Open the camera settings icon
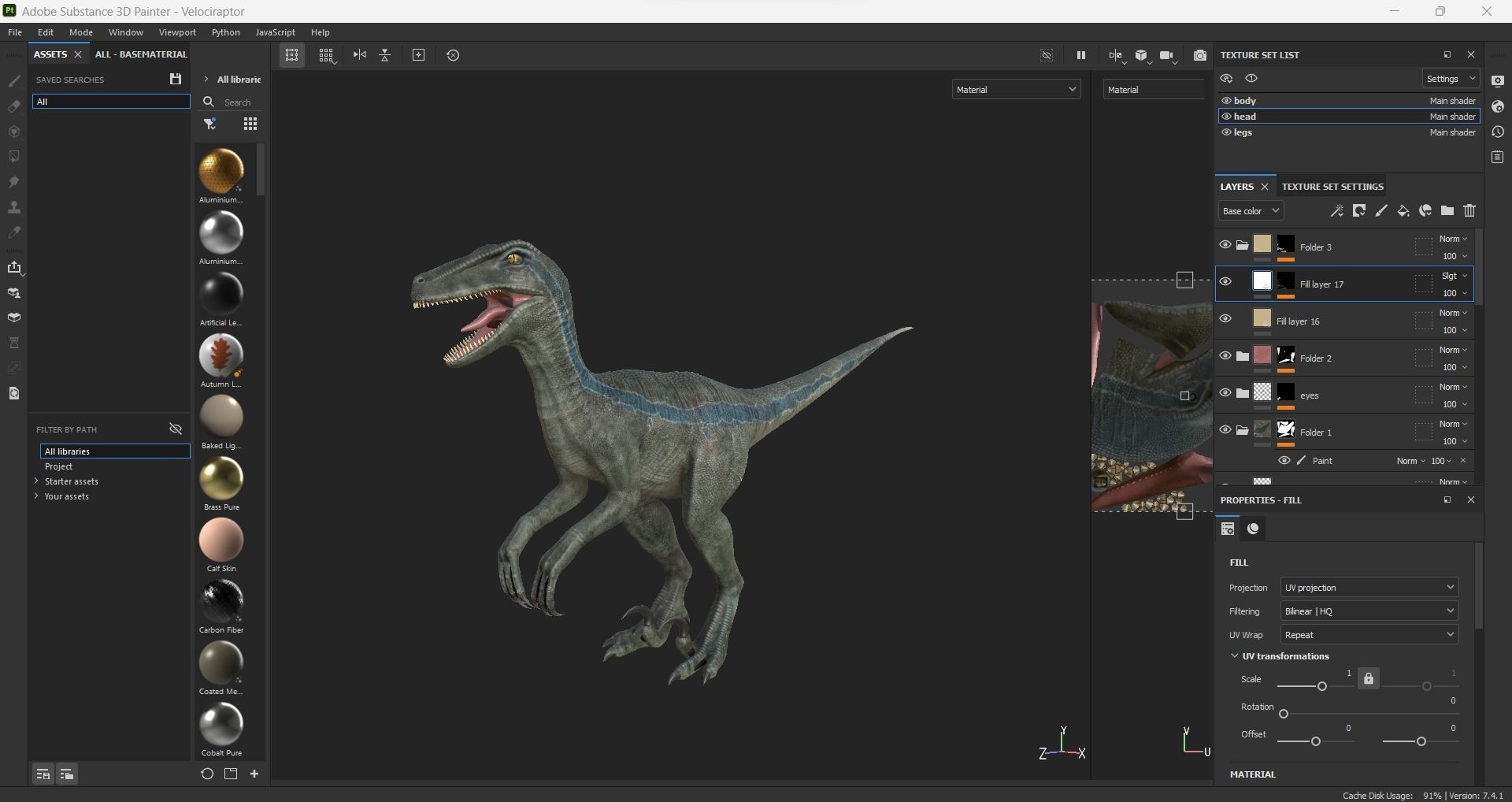Screen dimensions: 1512x802 (x=1168, y=55)
